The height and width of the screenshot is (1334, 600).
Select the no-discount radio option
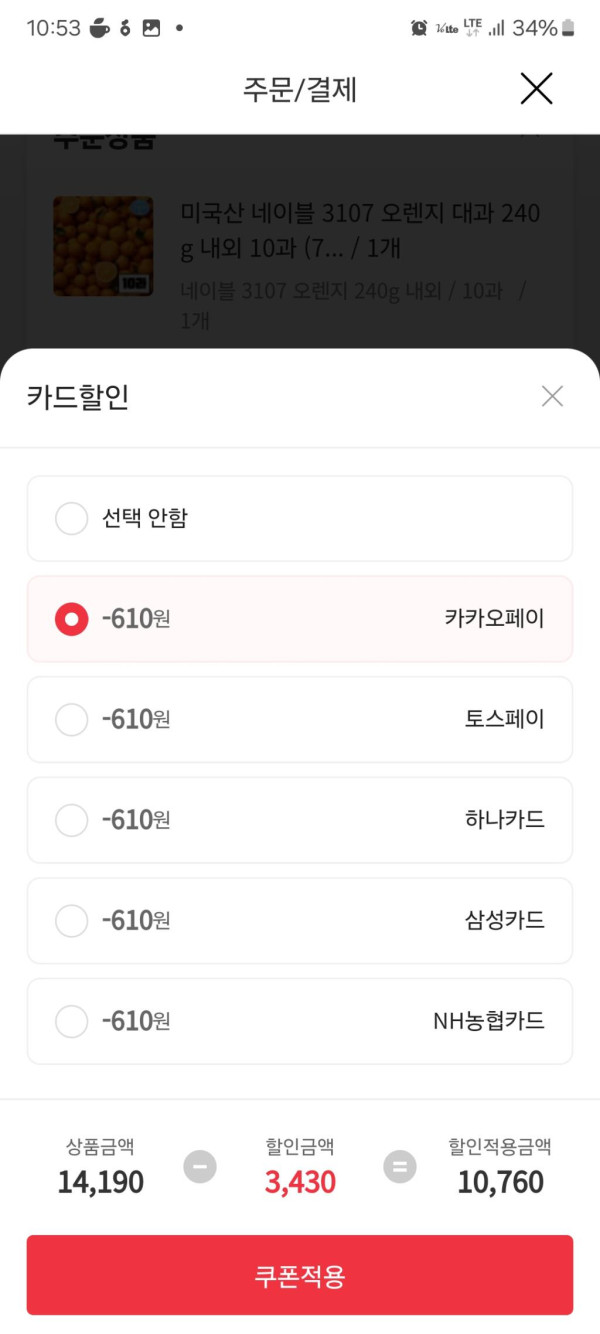(71, 518)
